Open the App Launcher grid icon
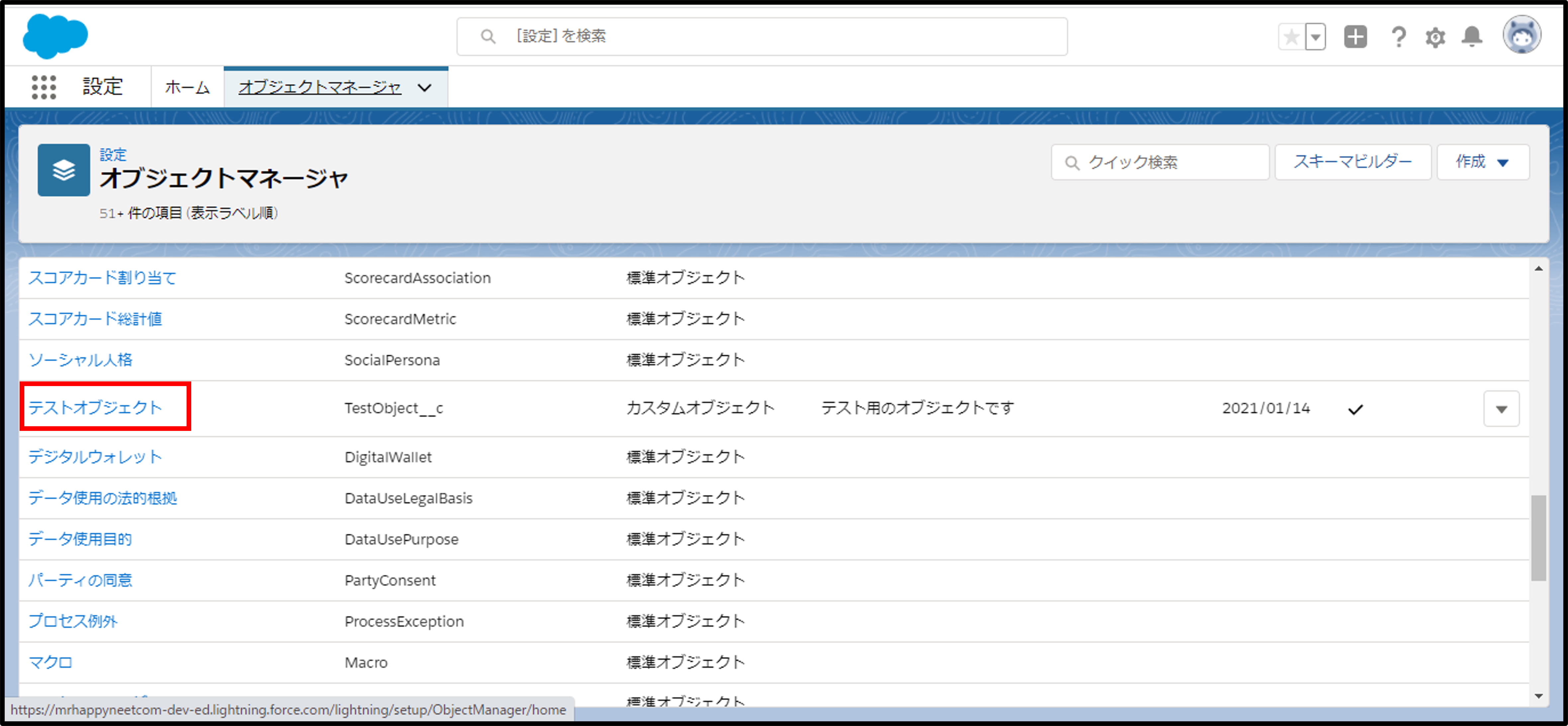This screenshot has height=726, width=1568. [x=44, y=87]
